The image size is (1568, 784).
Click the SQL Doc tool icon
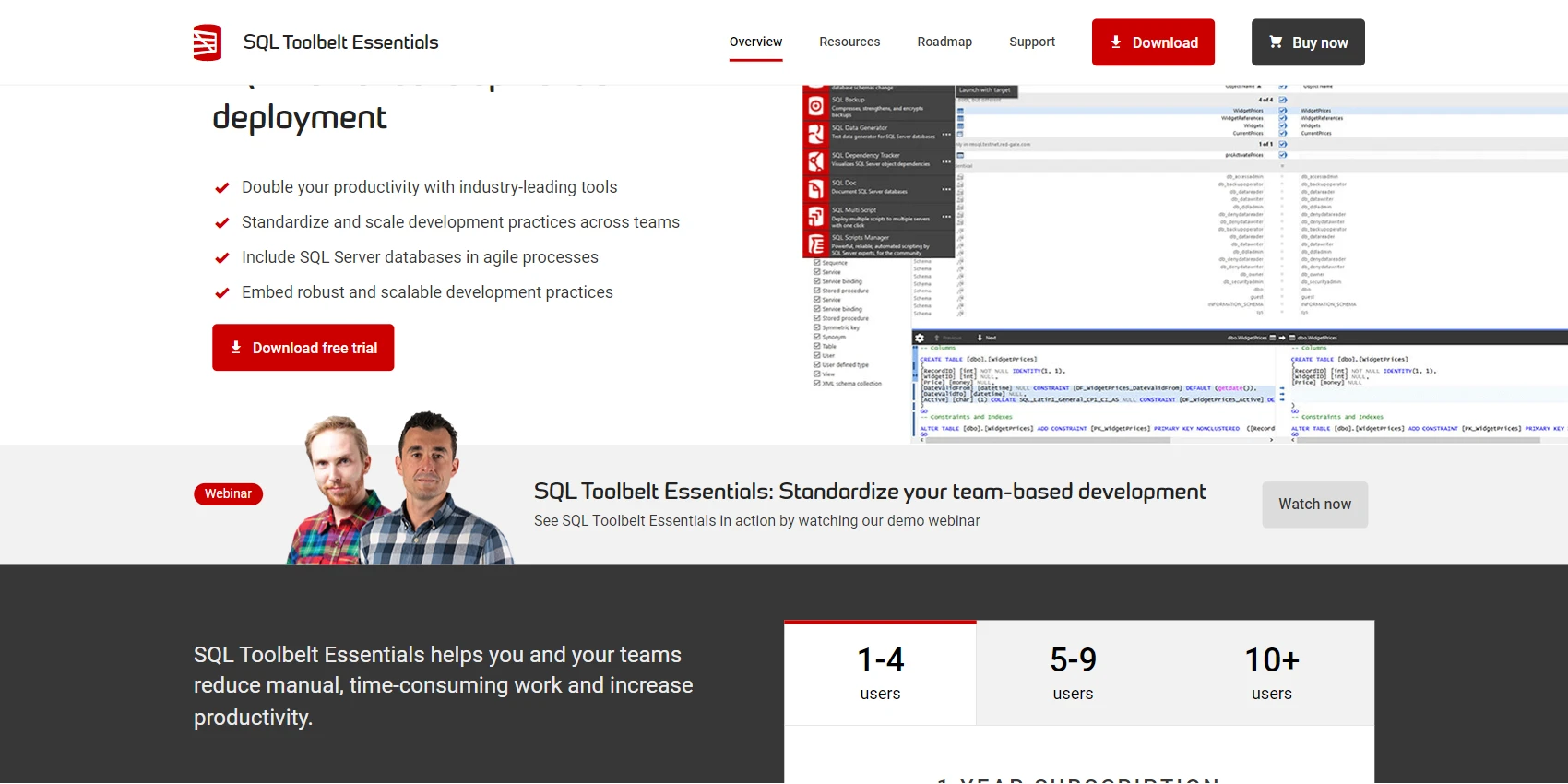[816, 189]
